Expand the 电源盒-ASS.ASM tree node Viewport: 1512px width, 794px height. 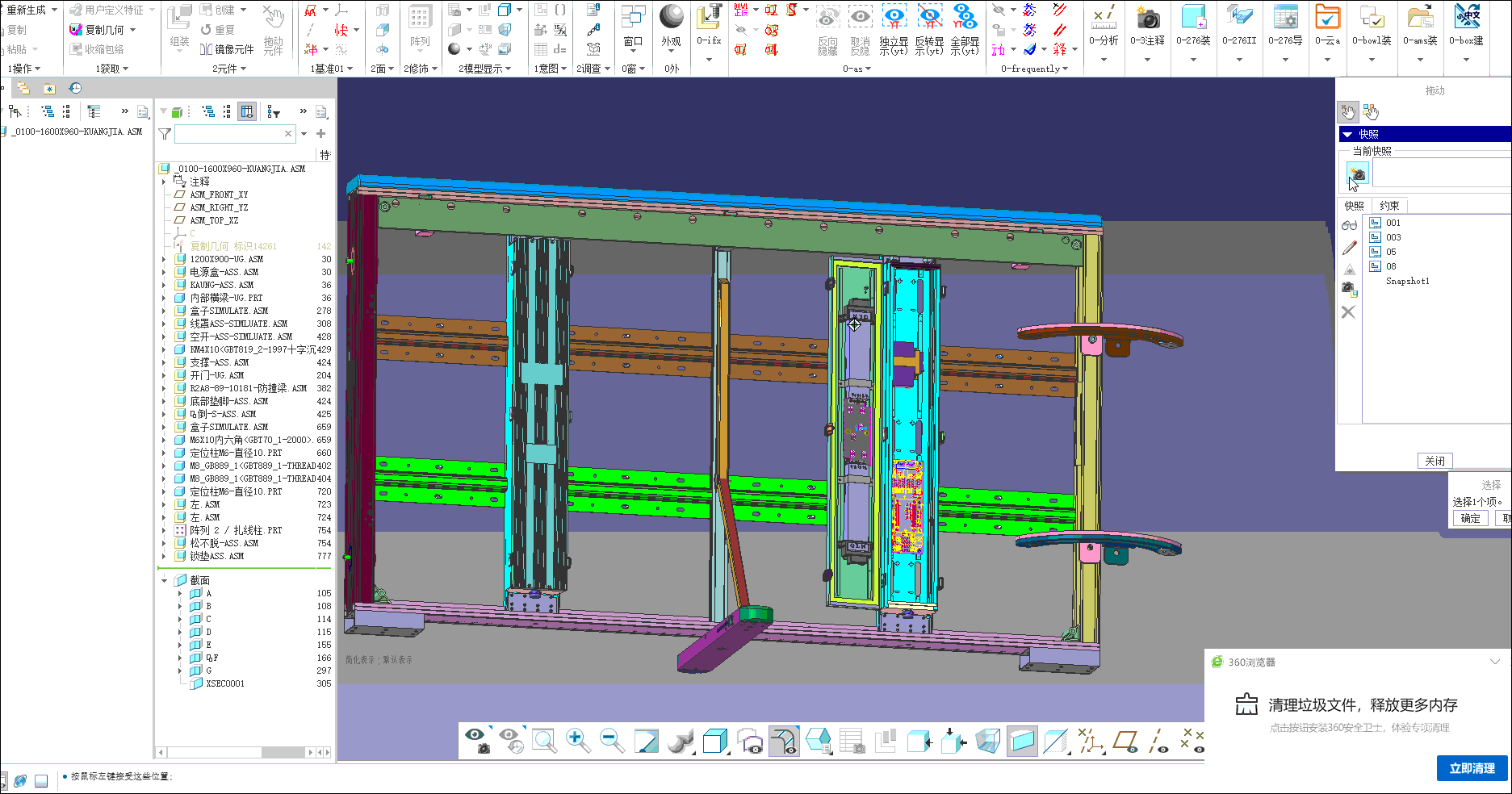(165, 272)
